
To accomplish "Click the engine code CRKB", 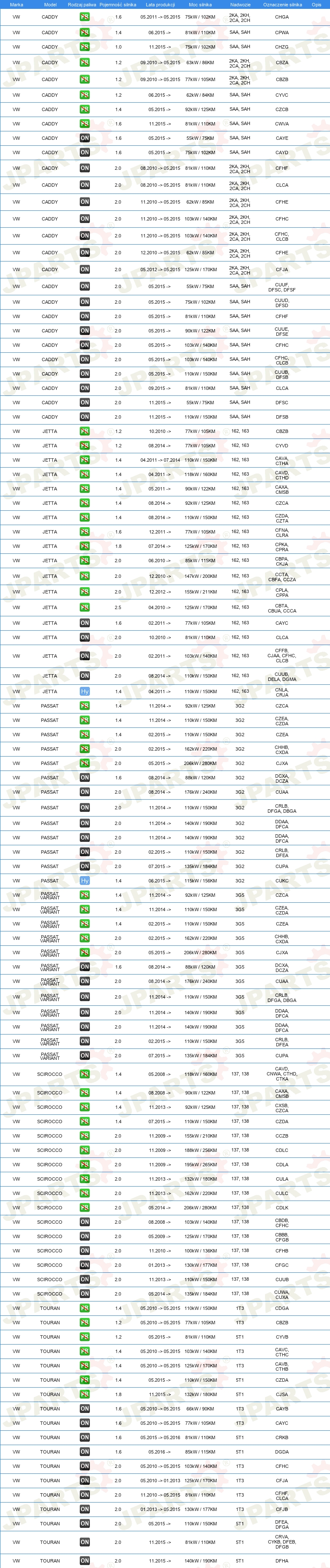I will click(282, 1438).
